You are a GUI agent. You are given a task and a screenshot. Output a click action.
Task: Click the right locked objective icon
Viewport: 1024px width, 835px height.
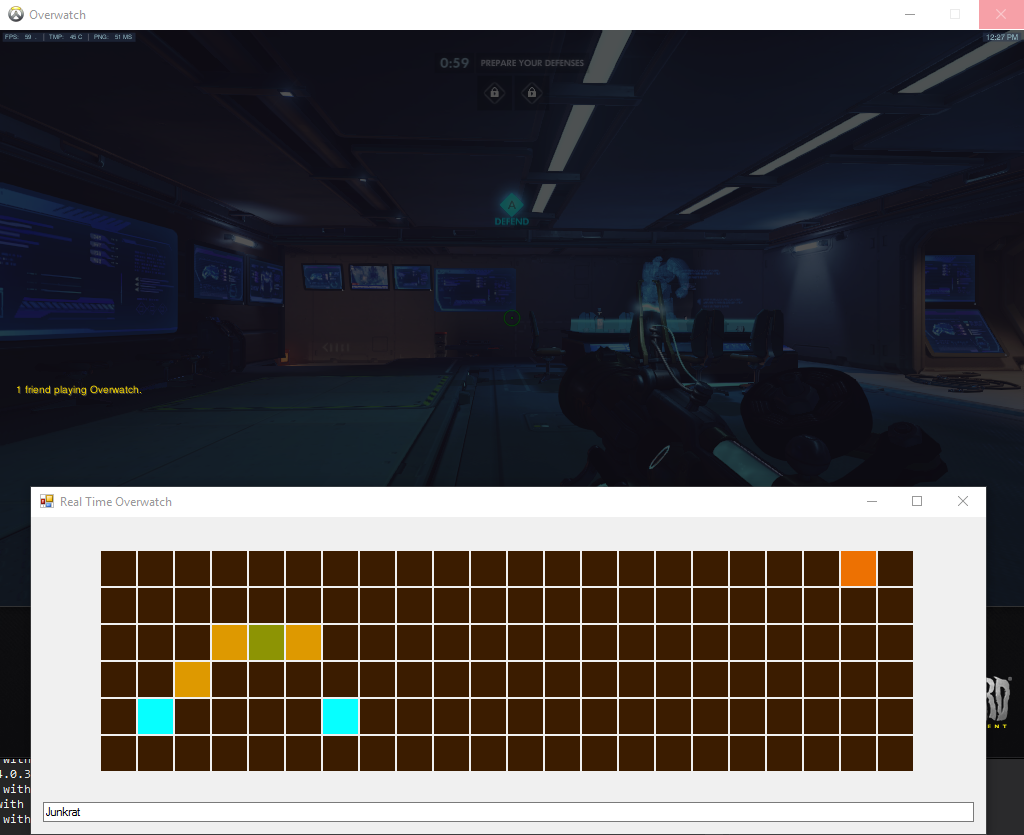(532, 92)
